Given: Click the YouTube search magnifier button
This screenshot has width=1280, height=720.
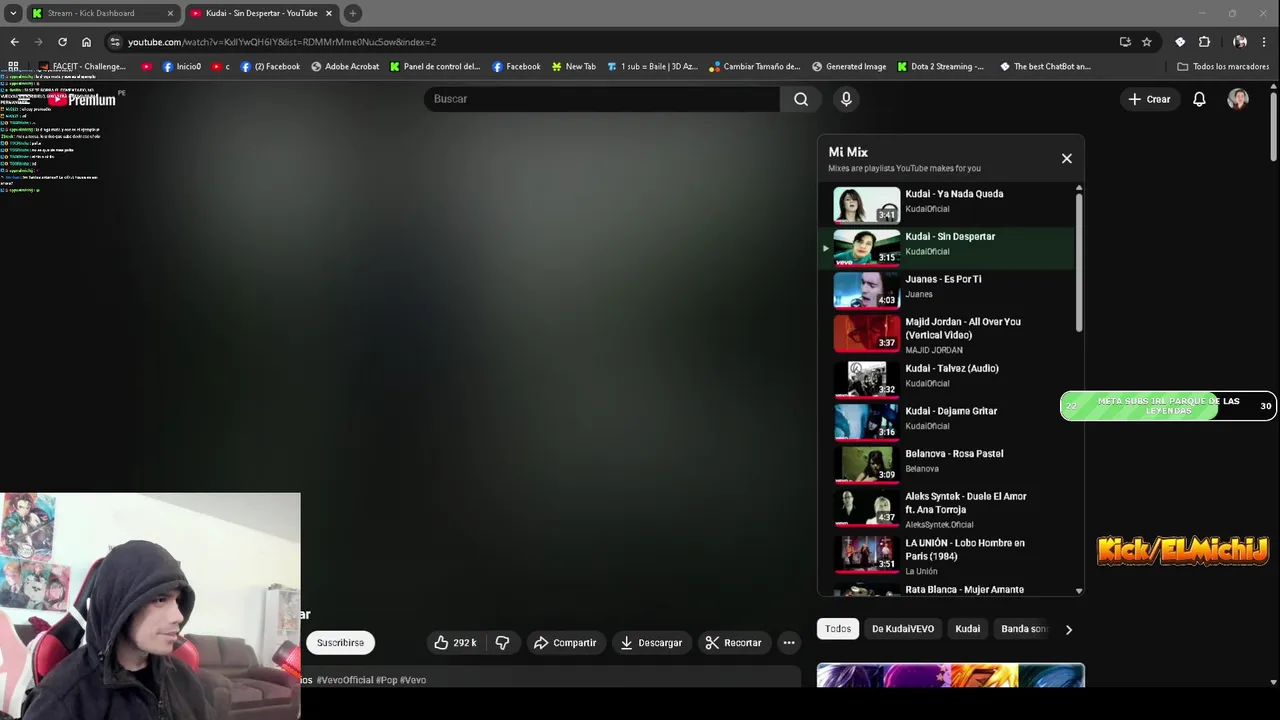Looking at the screenshot, I should click(801, 99).
